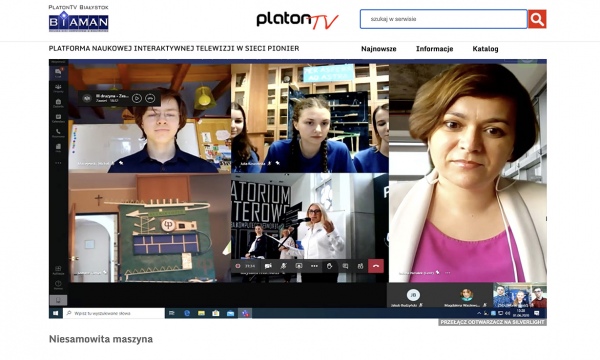Viewport: 600px width, 360px height.
Task: Open share screen in meeting toolbar
Action: click(x=298, y=266)
